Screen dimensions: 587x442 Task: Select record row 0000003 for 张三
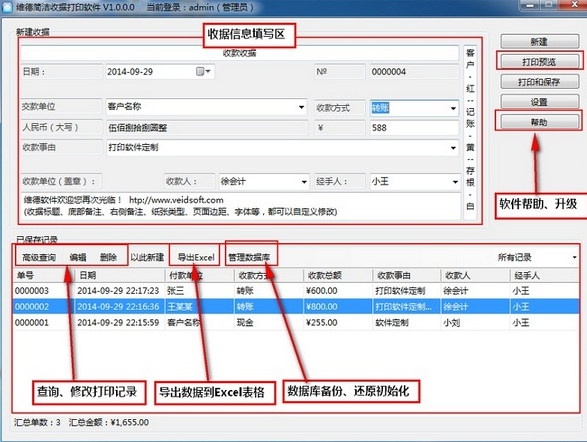click(x=296, y=291)
